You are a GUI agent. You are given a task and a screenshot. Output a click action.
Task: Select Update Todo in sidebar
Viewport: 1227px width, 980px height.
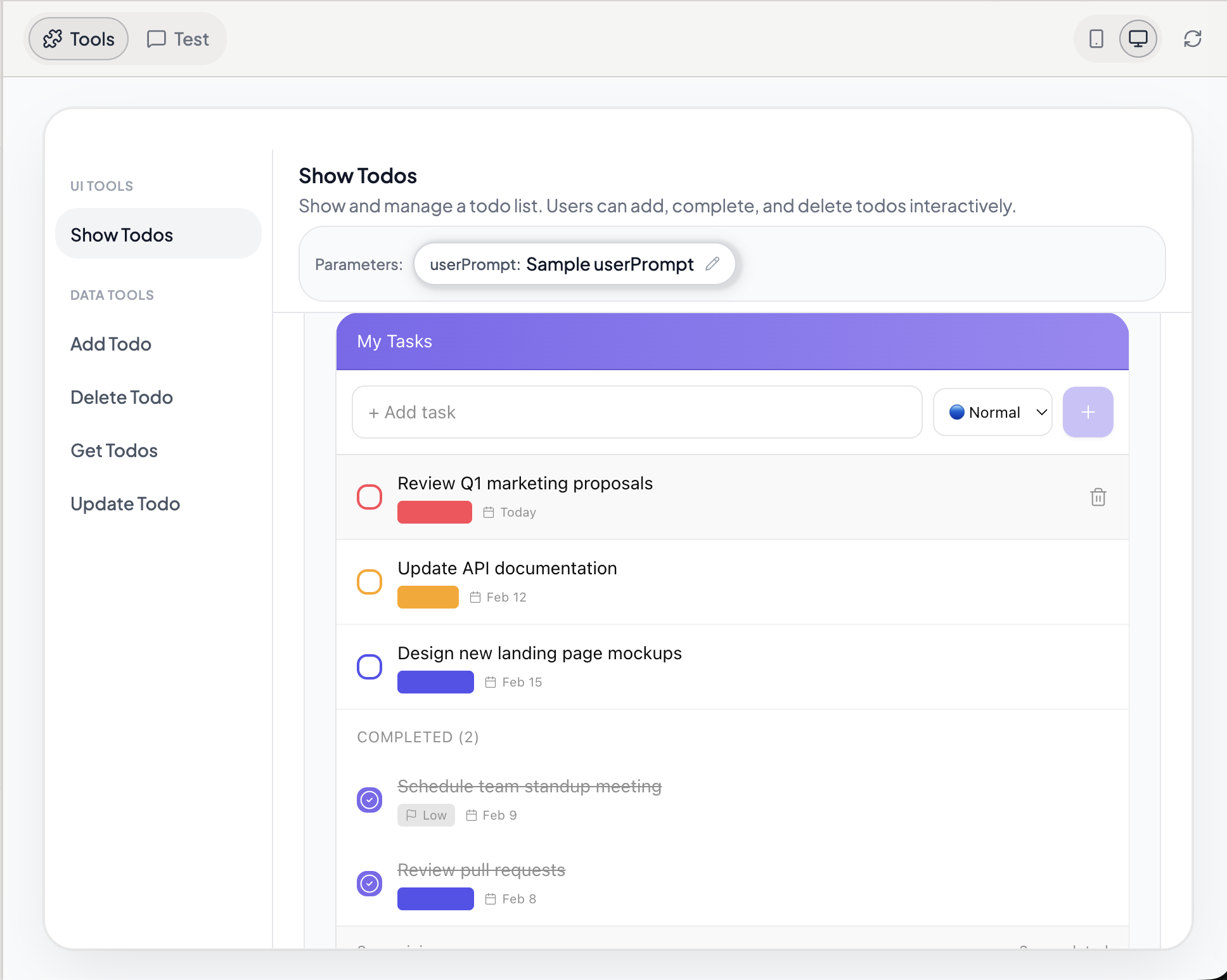point(125,504)
